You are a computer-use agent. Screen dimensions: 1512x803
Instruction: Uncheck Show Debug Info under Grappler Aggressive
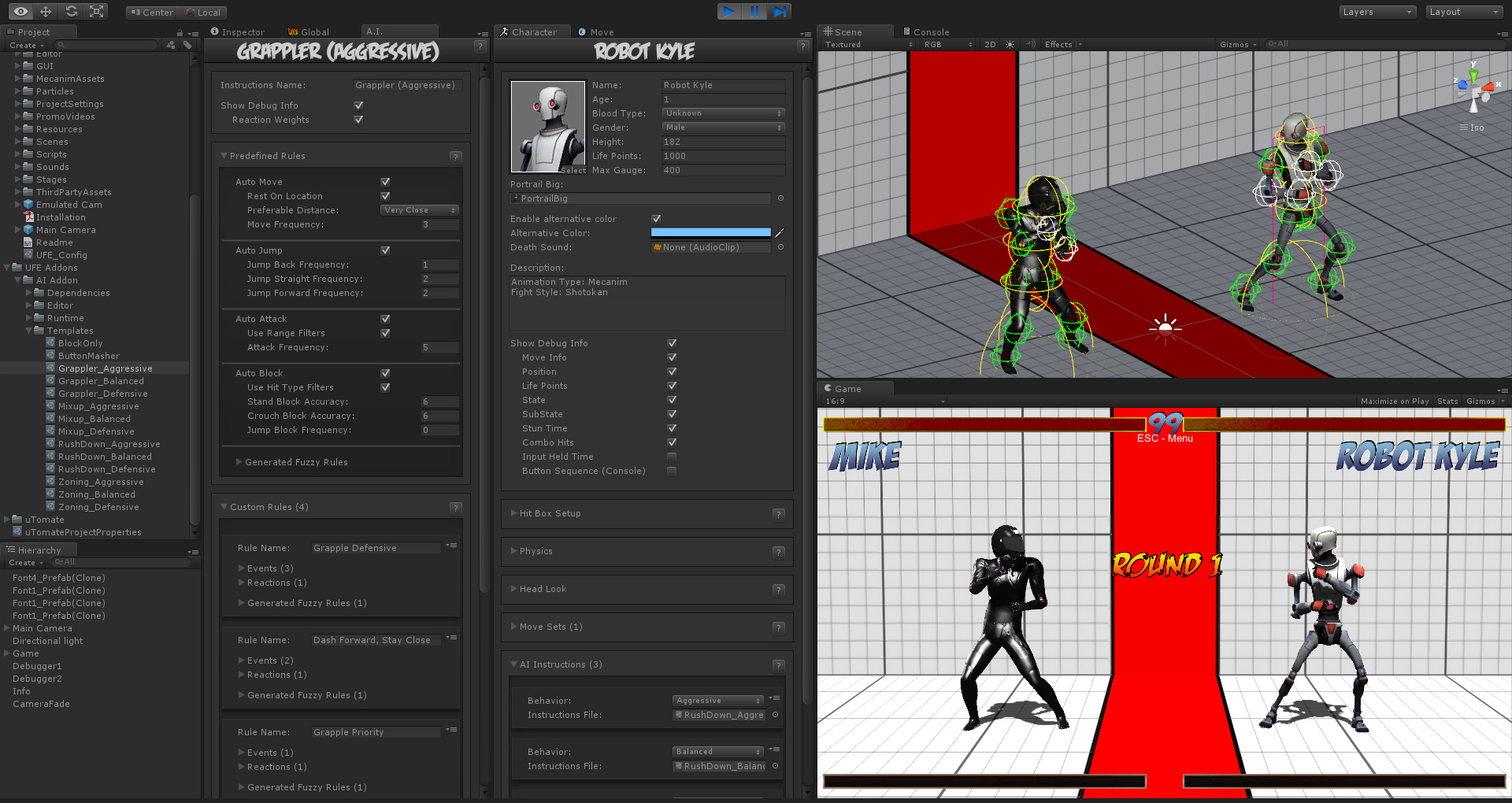pyautogui.click(x=358, y=105)
